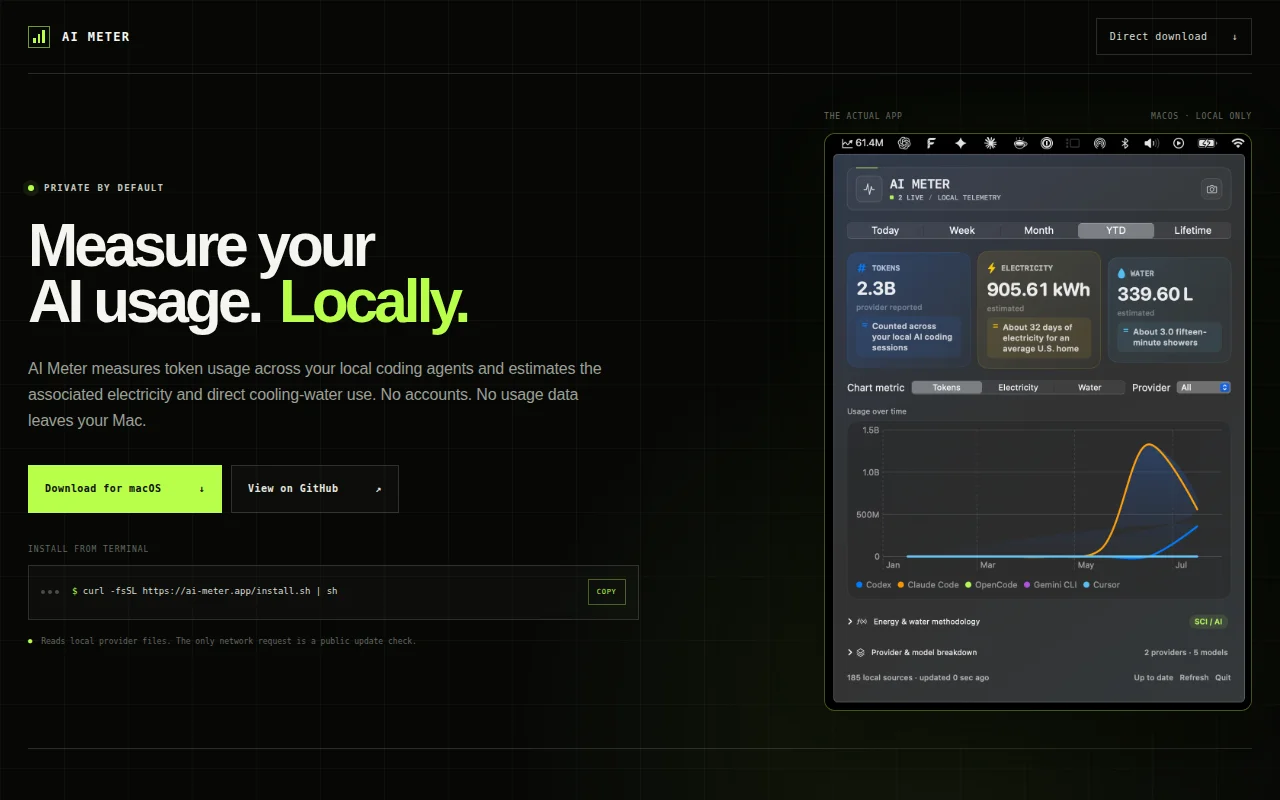Click the stacked layers icon beside Provider breakdown

point(861,652)
